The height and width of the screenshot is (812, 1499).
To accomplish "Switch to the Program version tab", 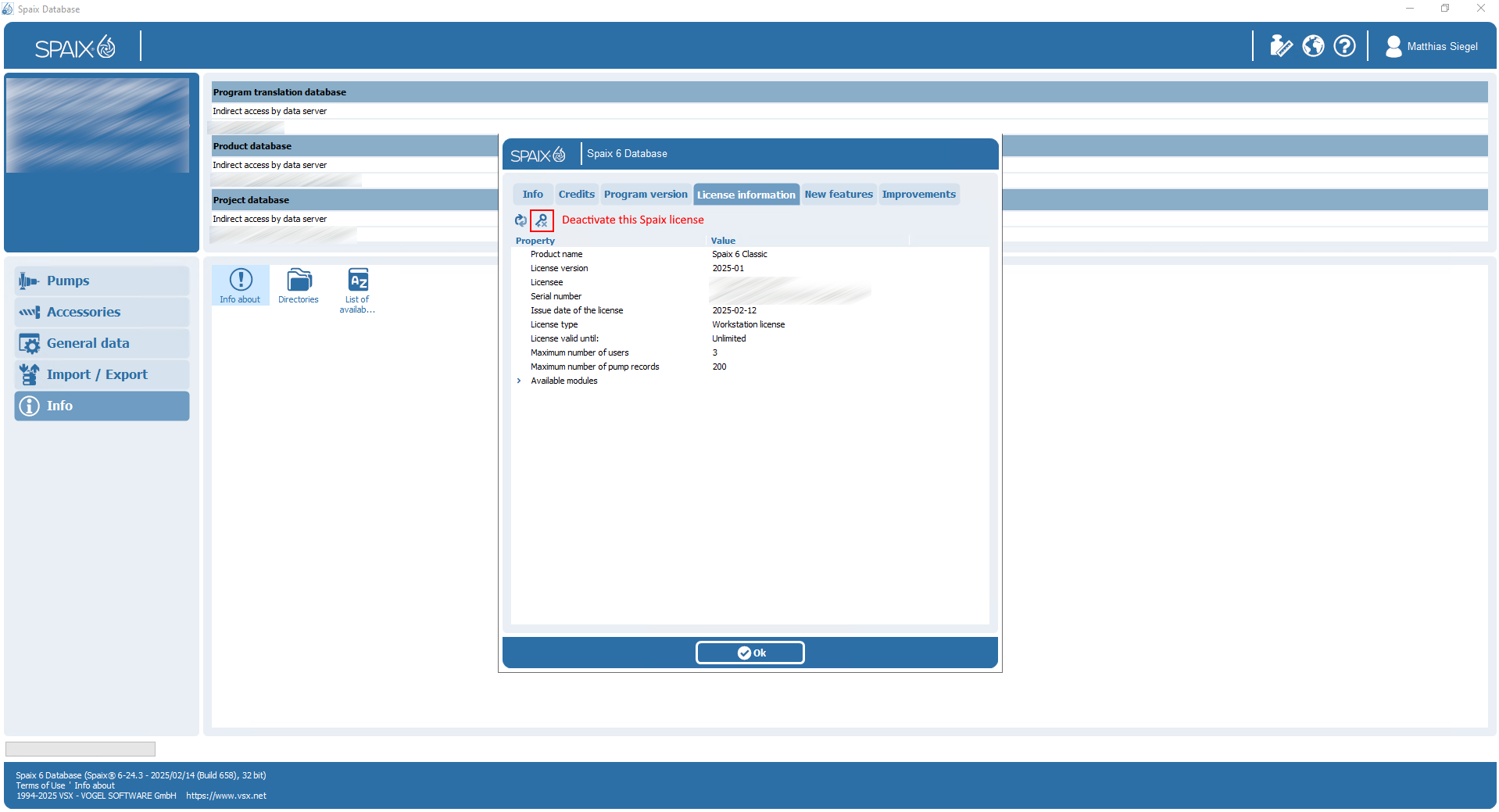I will tap(646, 195).
